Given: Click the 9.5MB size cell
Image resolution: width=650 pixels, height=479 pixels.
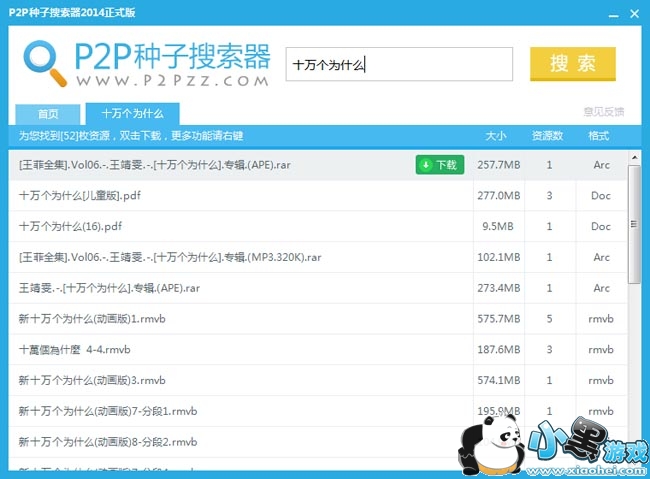Looking at the screenshot, I should point(498,226).
